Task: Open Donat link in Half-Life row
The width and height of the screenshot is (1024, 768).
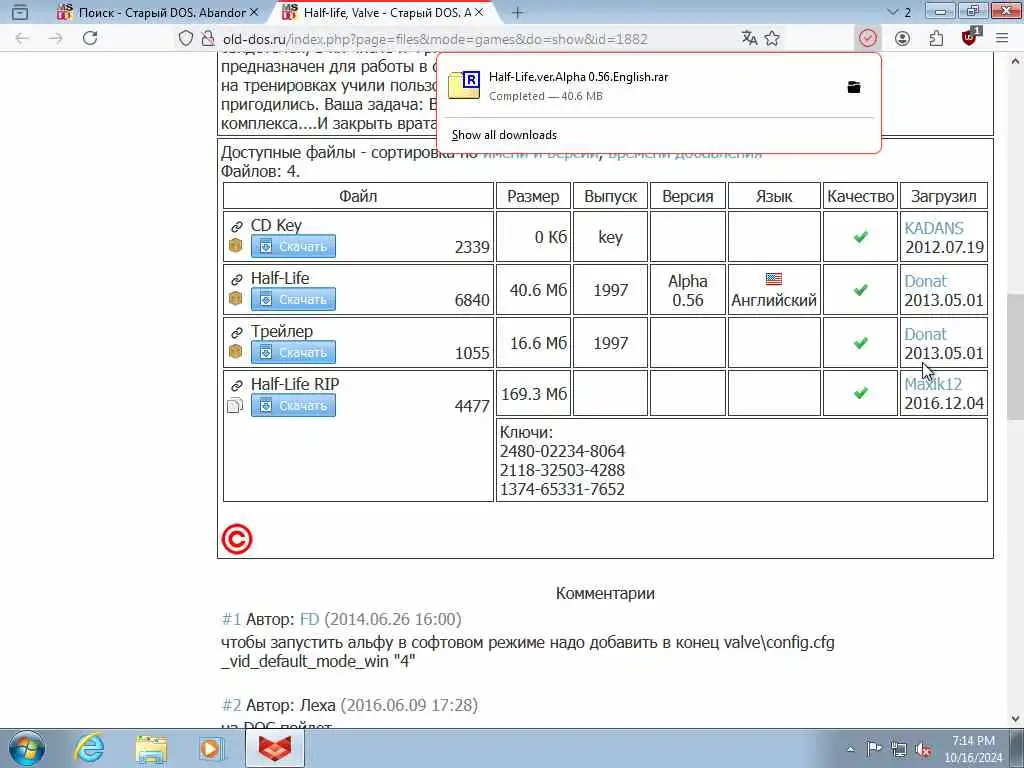Action: click(925, 281)
